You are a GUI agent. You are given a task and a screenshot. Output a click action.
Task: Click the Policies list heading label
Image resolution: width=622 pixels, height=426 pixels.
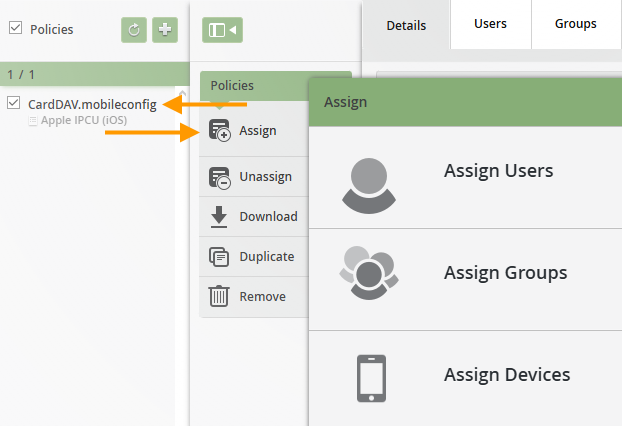click(x=52, y=29)
